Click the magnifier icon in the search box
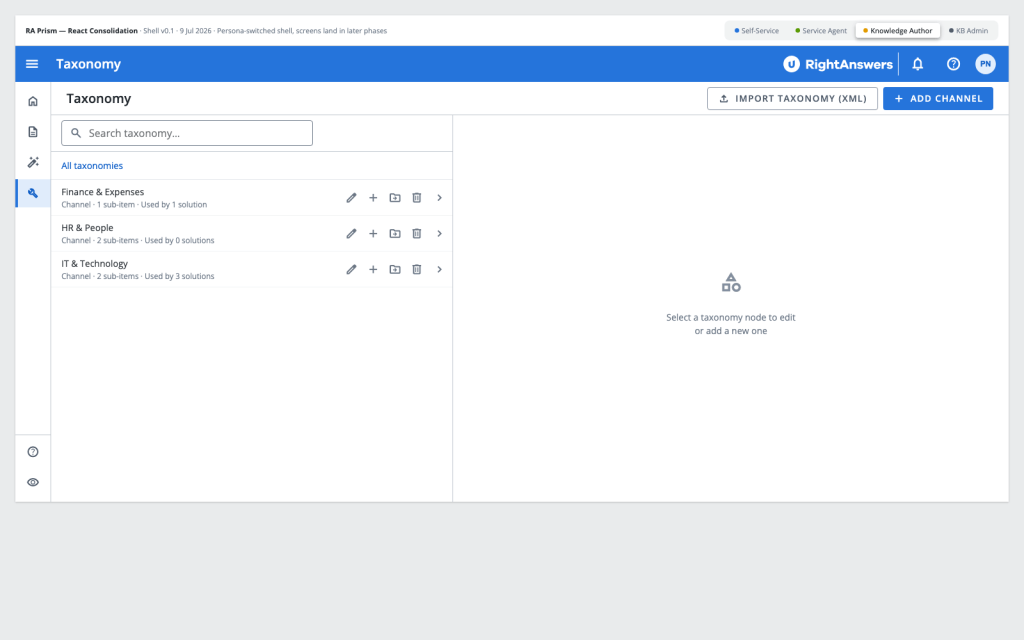The image size is (1024, 640). click(x=76, y=133)
